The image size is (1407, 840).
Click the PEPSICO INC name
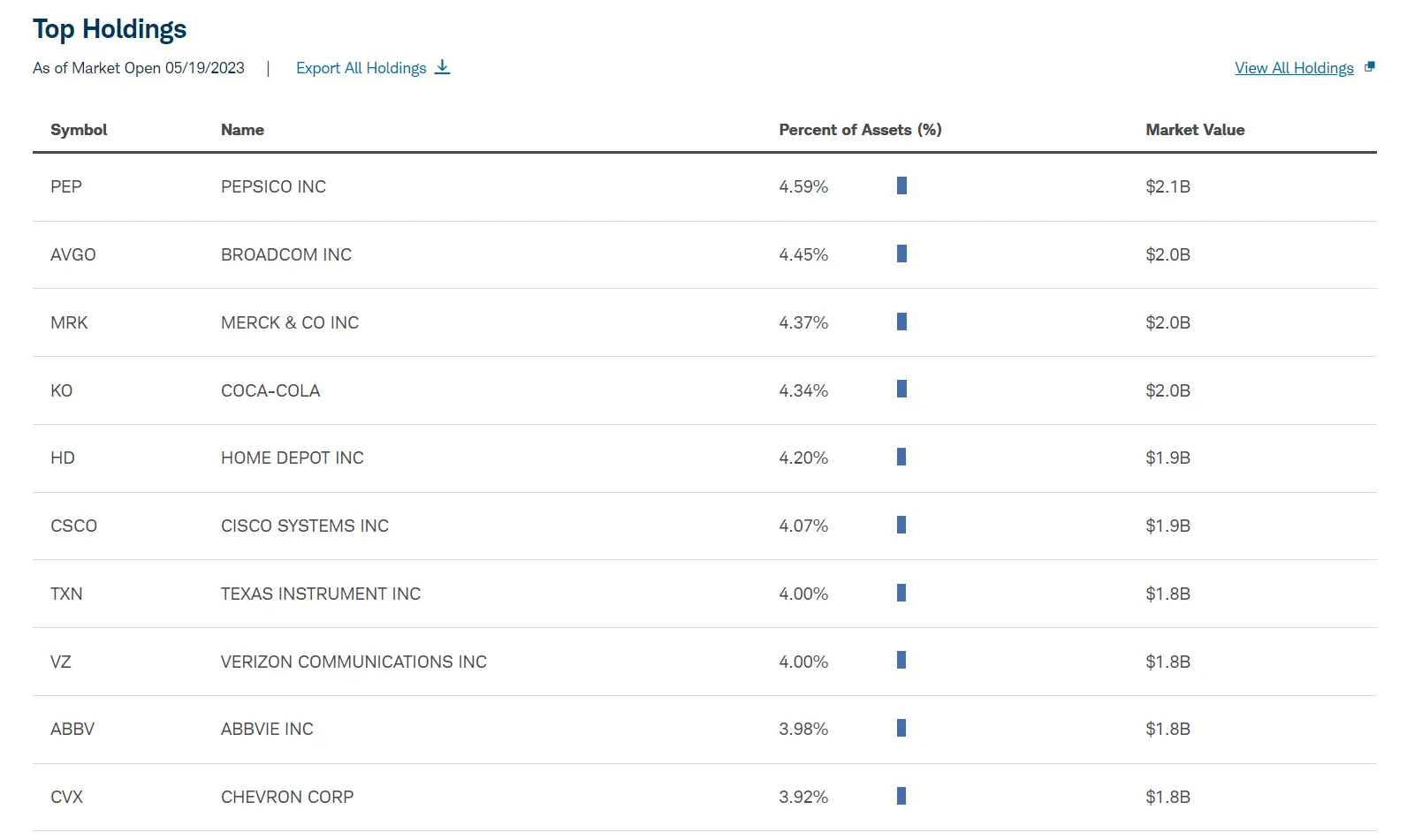[274, 186]
